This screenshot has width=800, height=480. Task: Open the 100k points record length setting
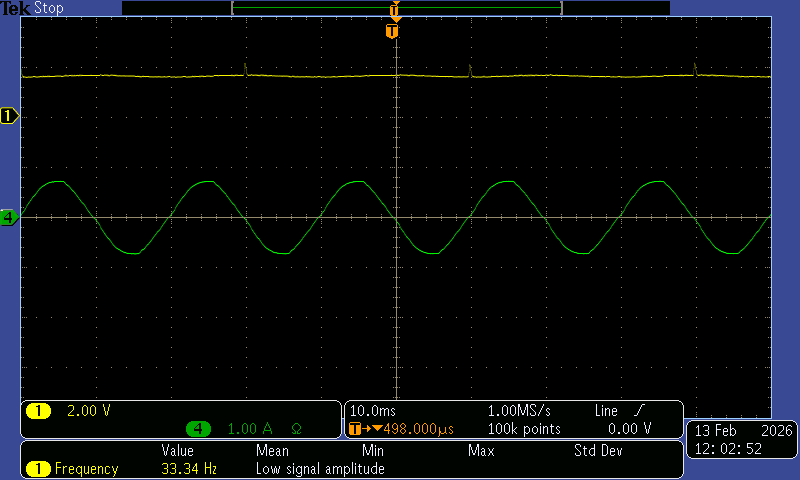(524, 429)
